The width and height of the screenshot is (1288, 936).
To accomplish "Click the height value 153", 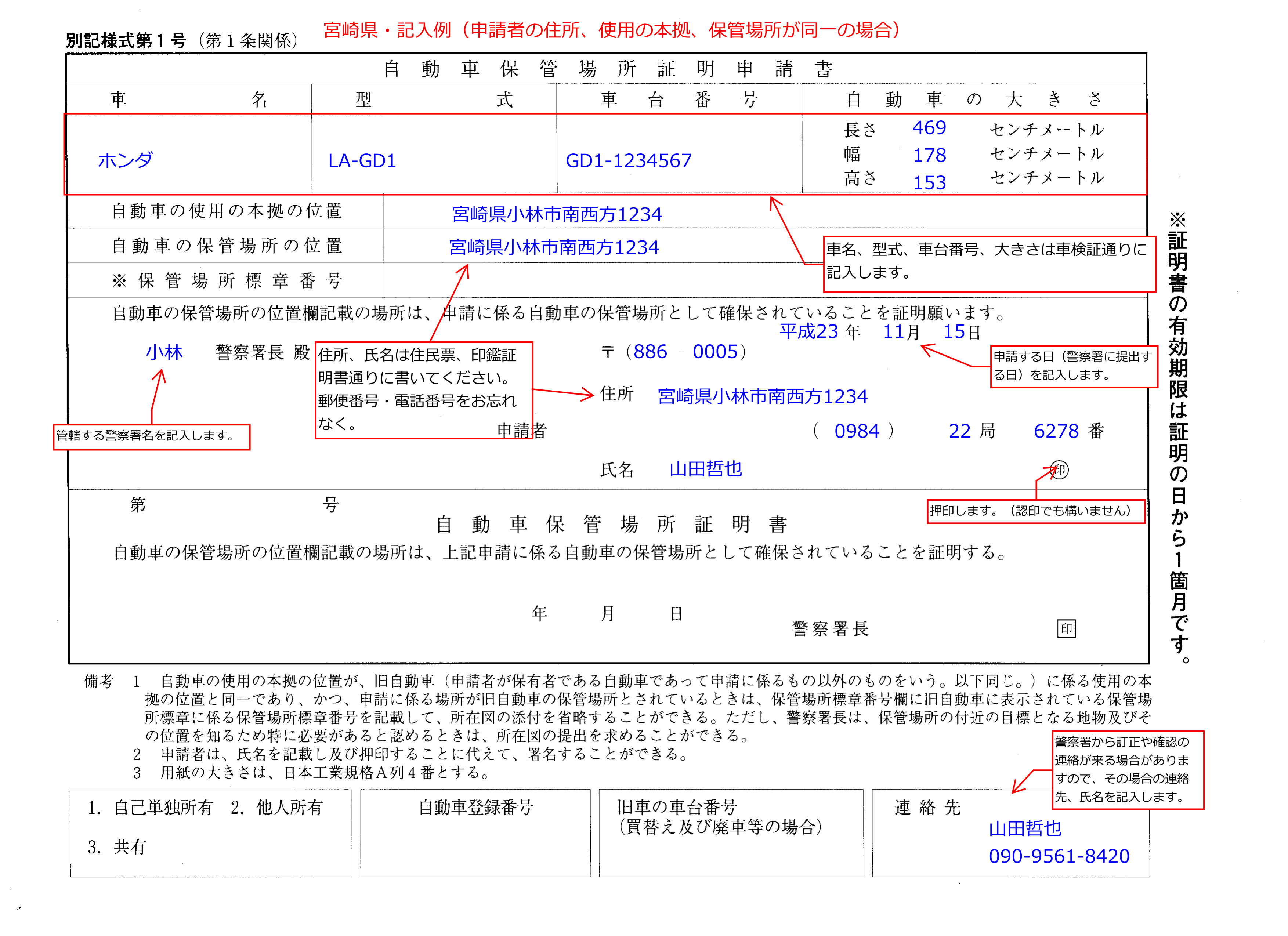I will coord(929,182).
